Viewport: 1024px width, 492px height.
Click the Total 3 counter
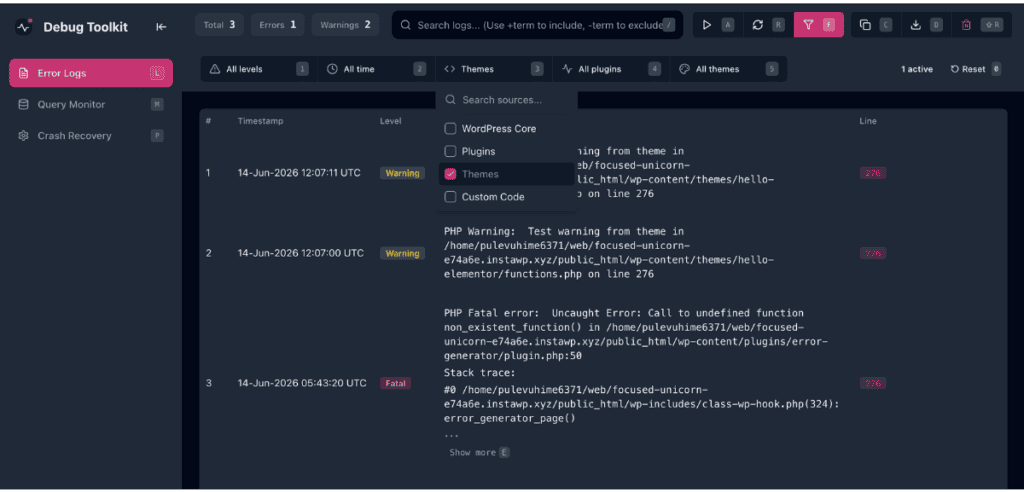coord(219,25)
